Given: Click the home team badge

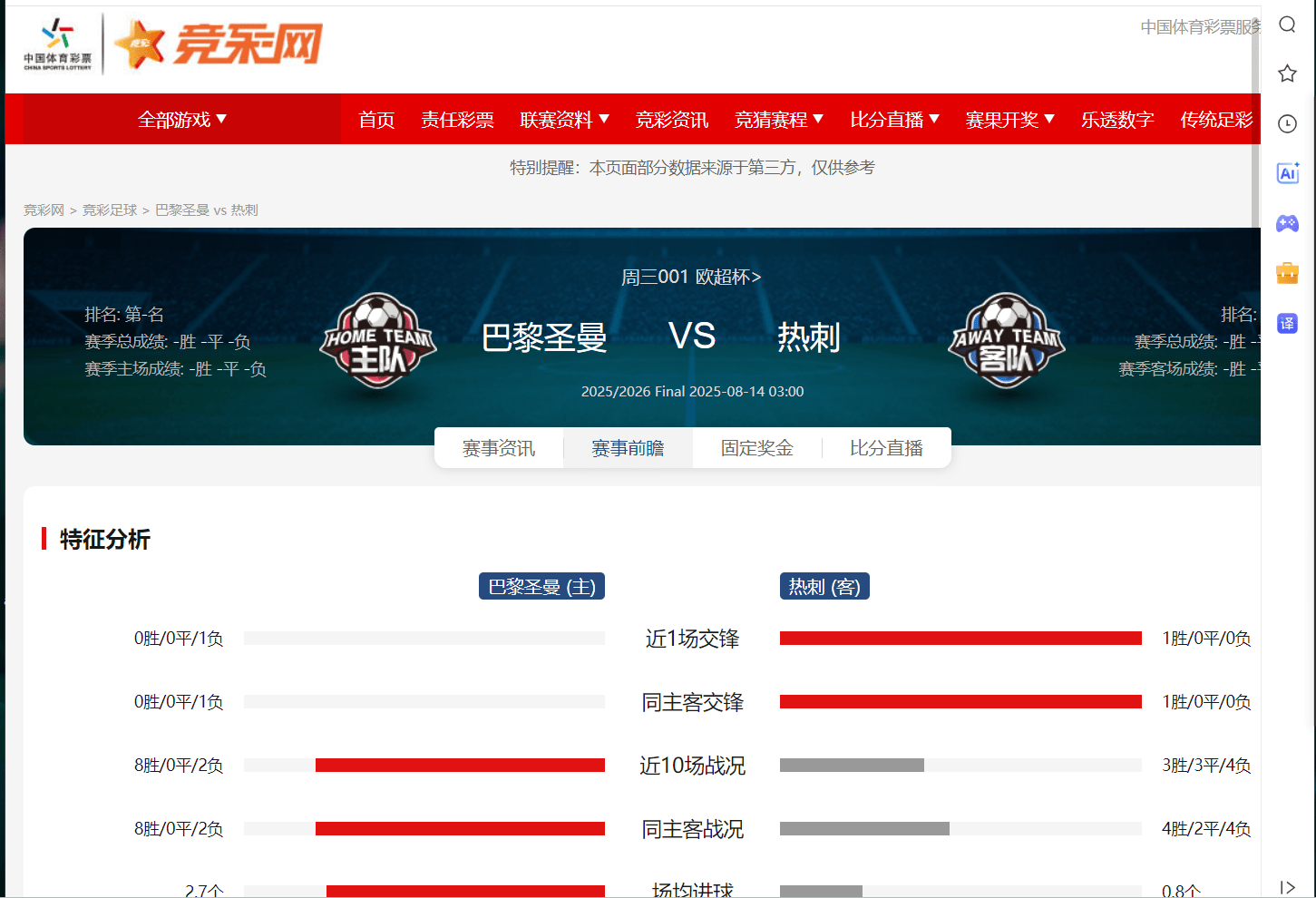Looking at the screenshot, I should [x=377, y=340].
